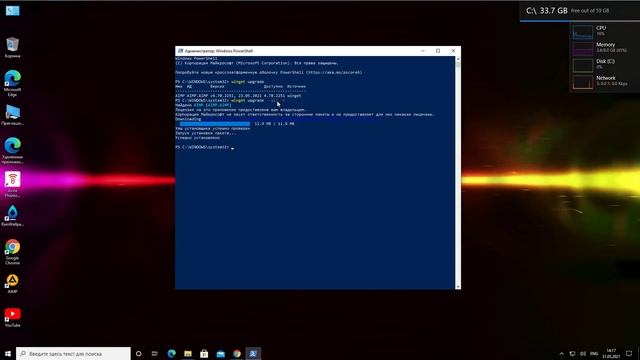Open Task View on the taskbar
This screenshot has height=360, width=640.
pos(155,353)
